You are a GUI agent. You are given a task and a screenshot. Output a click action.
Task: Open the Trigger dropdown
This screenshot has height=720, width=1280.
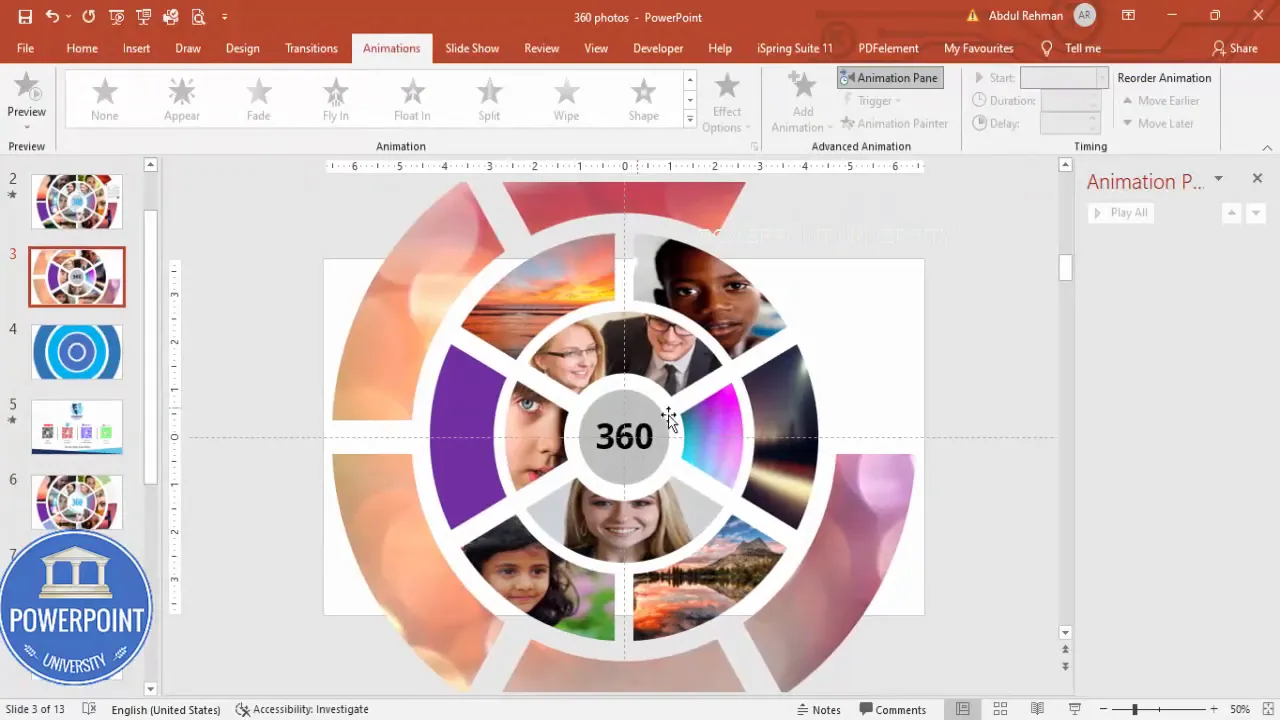click(x=872, y=101)
